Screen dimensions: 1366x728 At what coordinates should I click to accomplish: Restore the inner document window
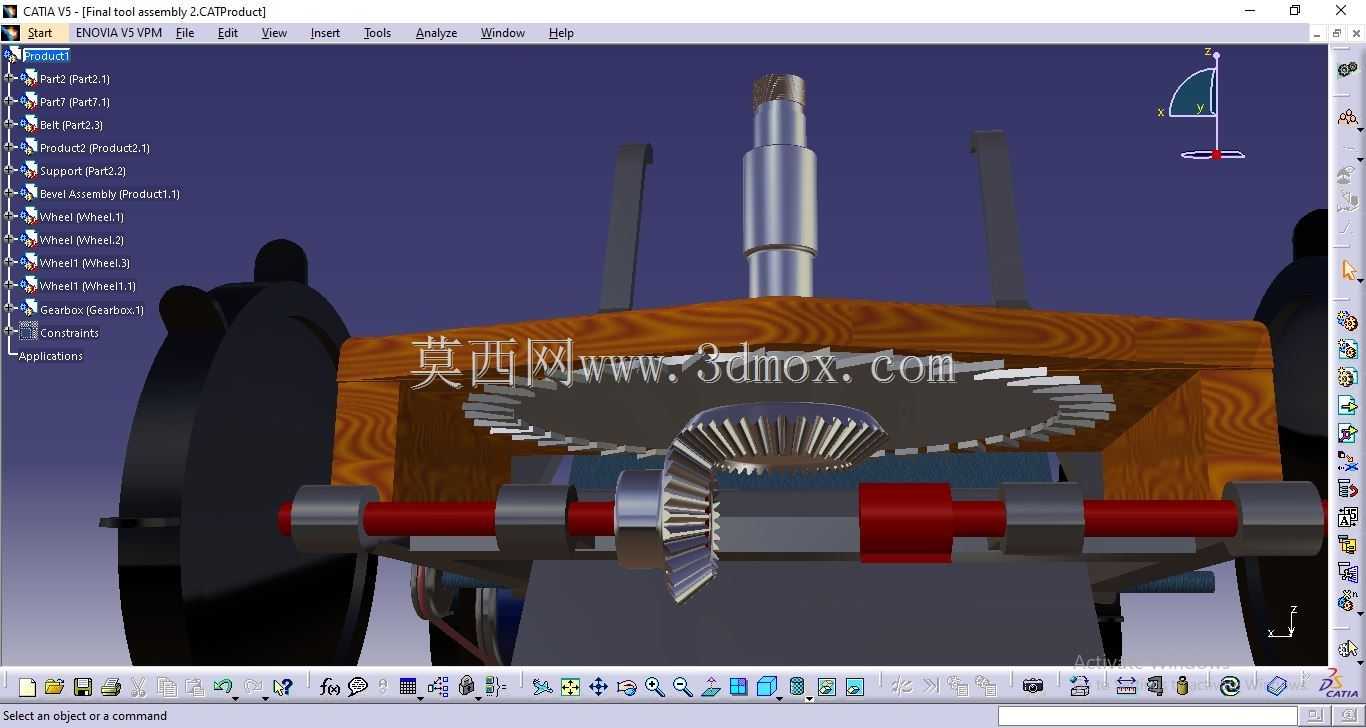point(1336,33)
